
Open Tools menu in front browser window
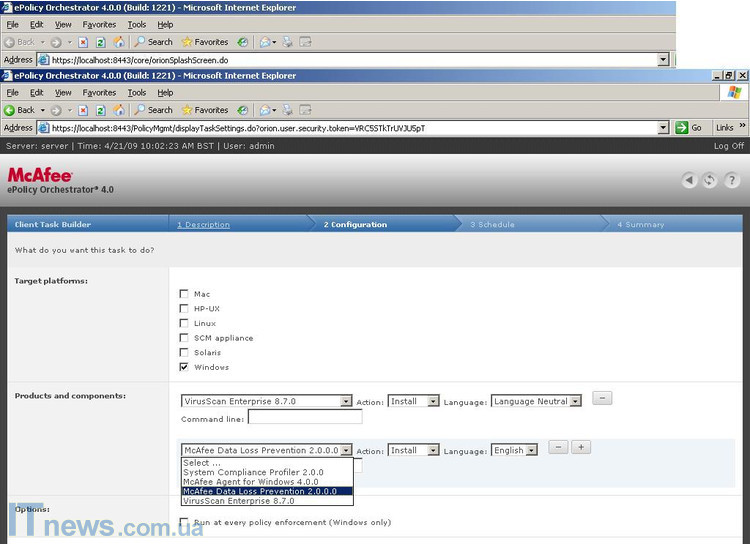click(x=137, y=92)
